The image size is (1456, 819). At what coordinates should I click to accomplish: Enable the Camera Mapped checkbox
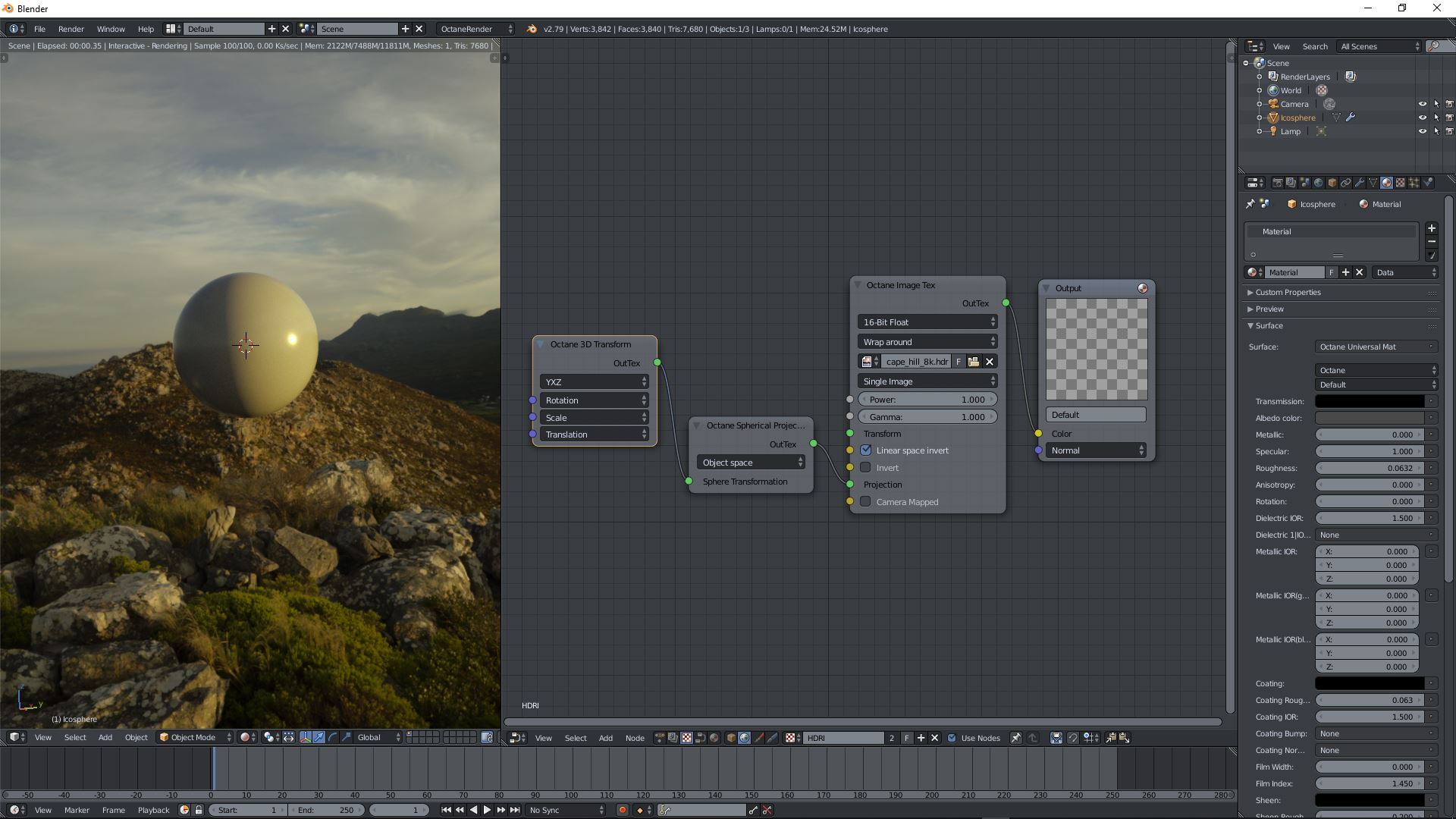click(x=866, y=502)
